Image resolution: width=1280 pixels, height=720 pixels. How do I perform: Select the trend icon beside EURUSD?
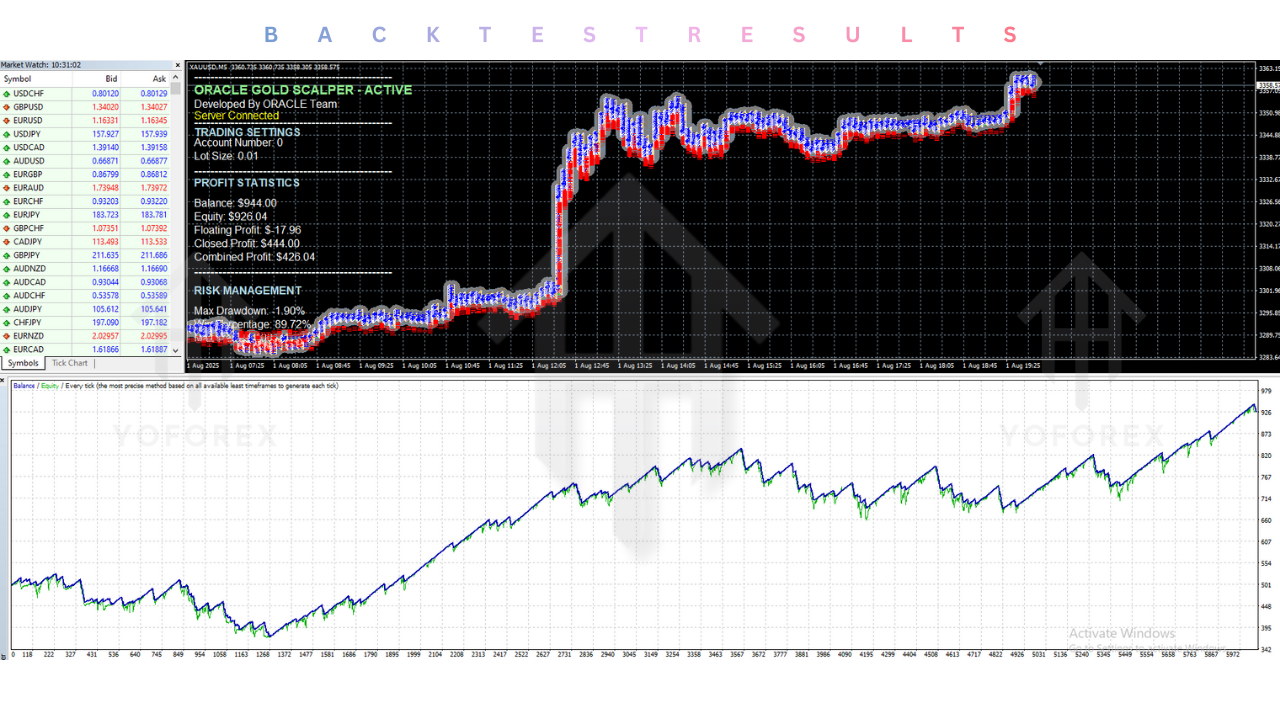[x=8, y=120]
